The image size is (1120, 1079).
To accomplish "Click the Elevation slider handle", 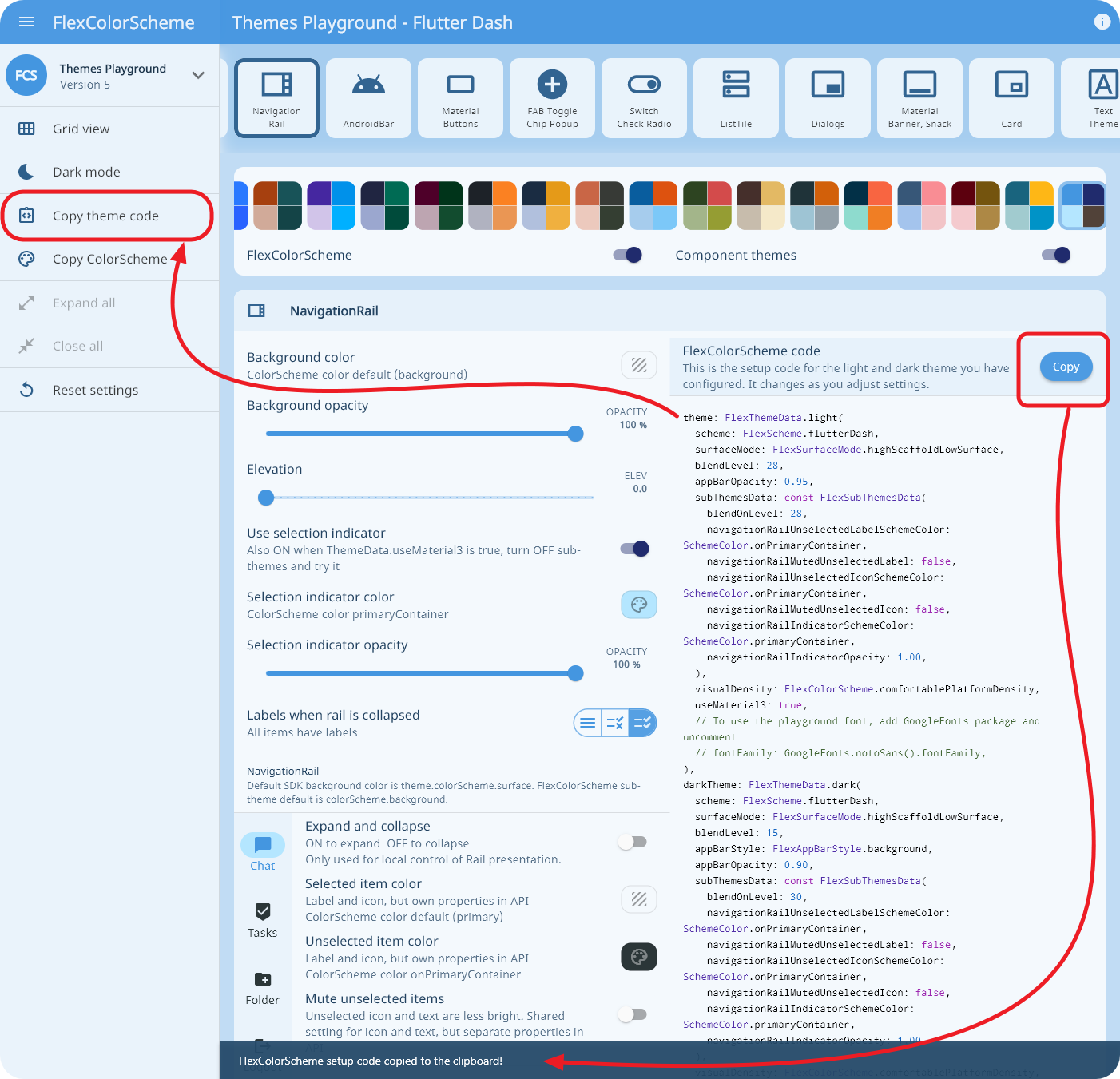I will [x=266, y=498].
